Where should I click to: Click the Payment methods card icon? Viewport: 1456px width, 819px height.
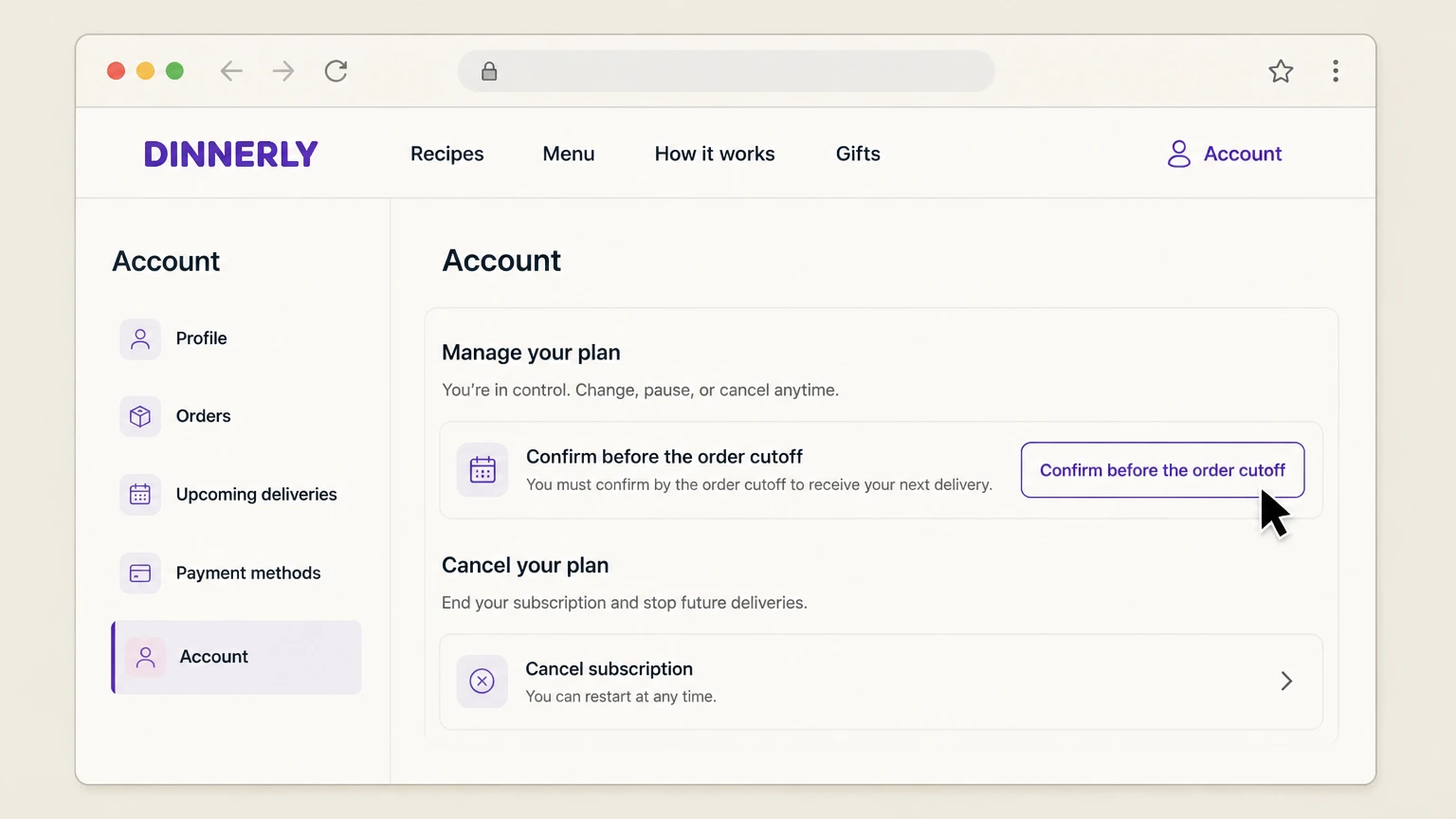tap(140, 573)
